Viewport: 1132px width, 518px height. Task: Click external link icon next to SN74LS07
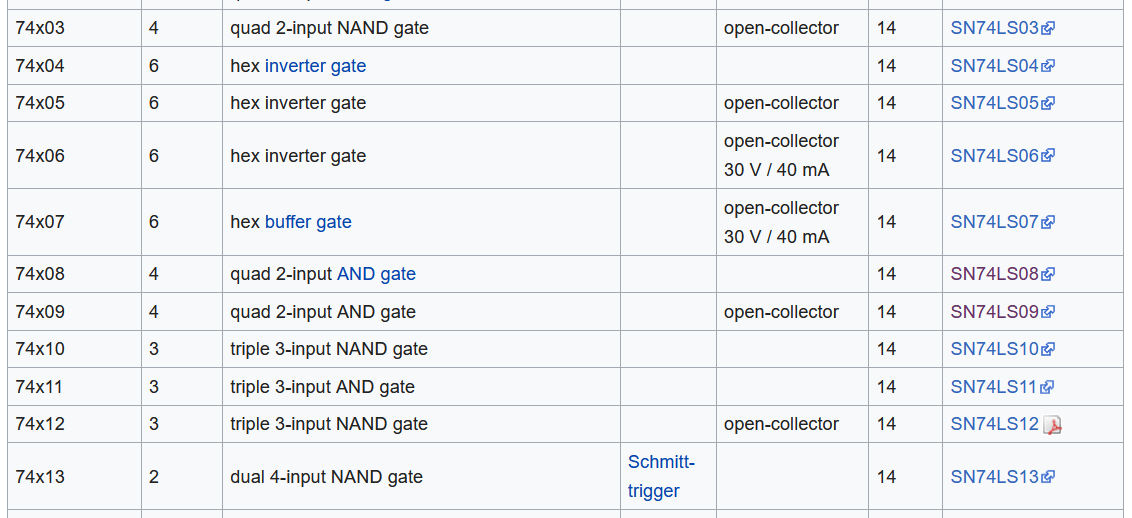point(1048,223)
